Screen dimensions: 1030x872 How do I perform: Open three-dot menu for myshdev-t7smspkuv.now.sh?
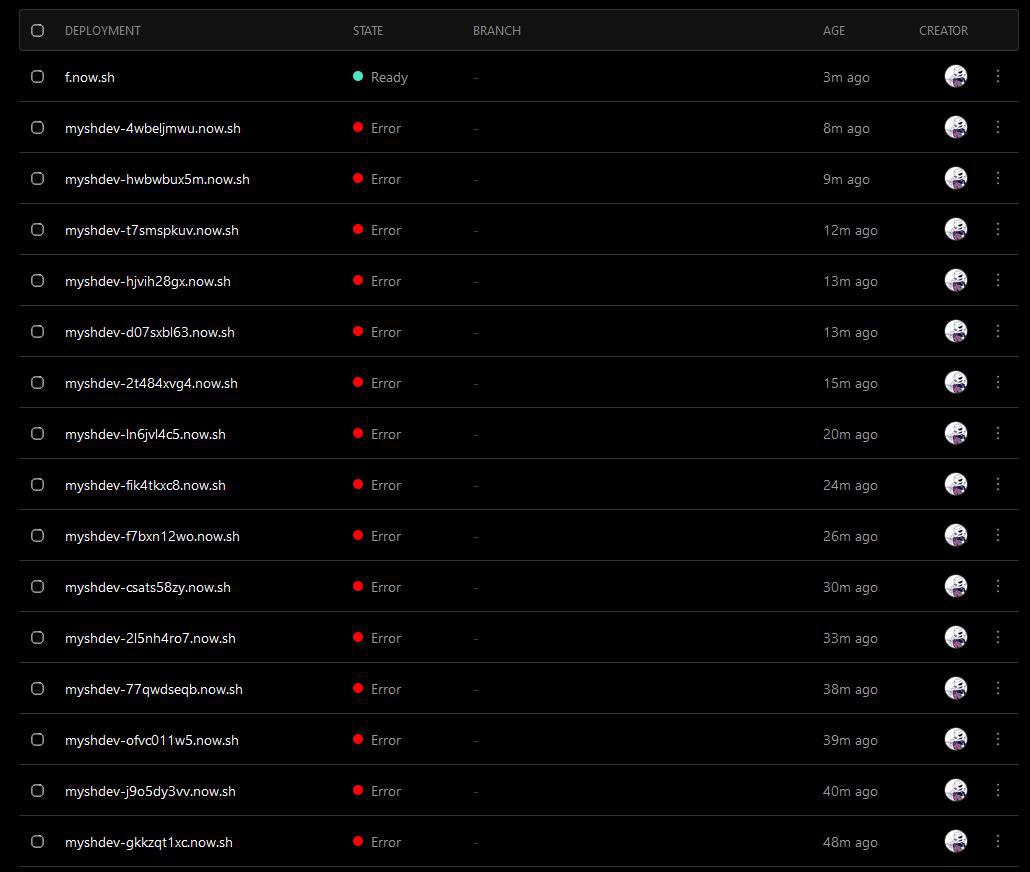(997, 229)
